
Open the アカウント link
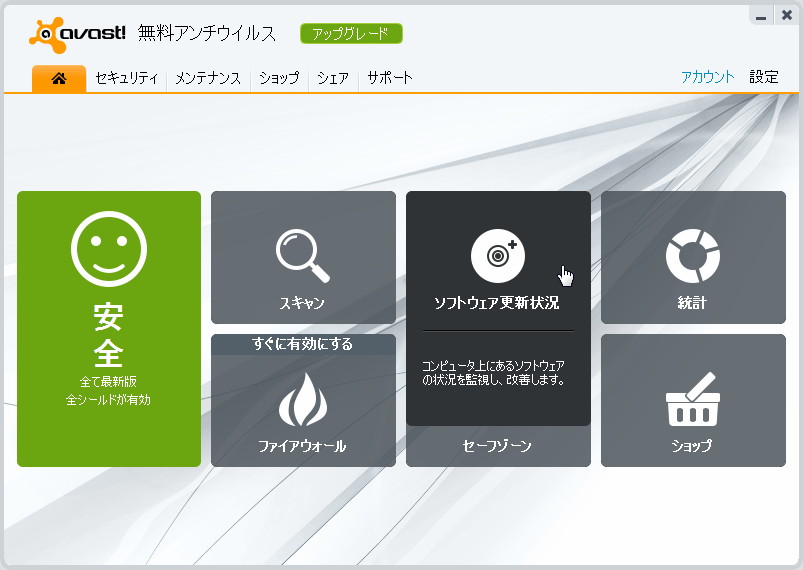[x=707, y=77]
